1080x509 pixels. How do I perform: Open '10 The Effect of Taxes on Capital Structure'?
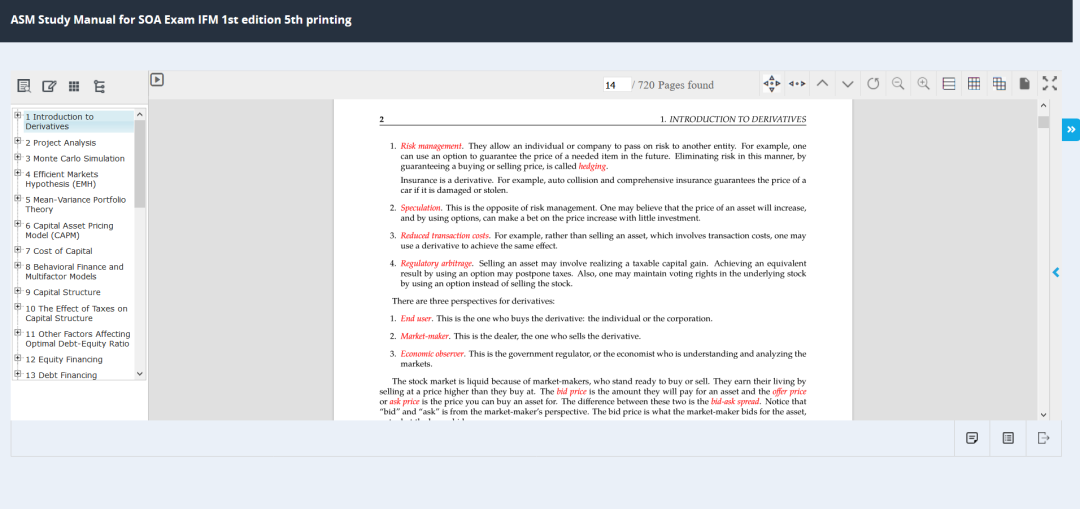click(x=76, y=313)
